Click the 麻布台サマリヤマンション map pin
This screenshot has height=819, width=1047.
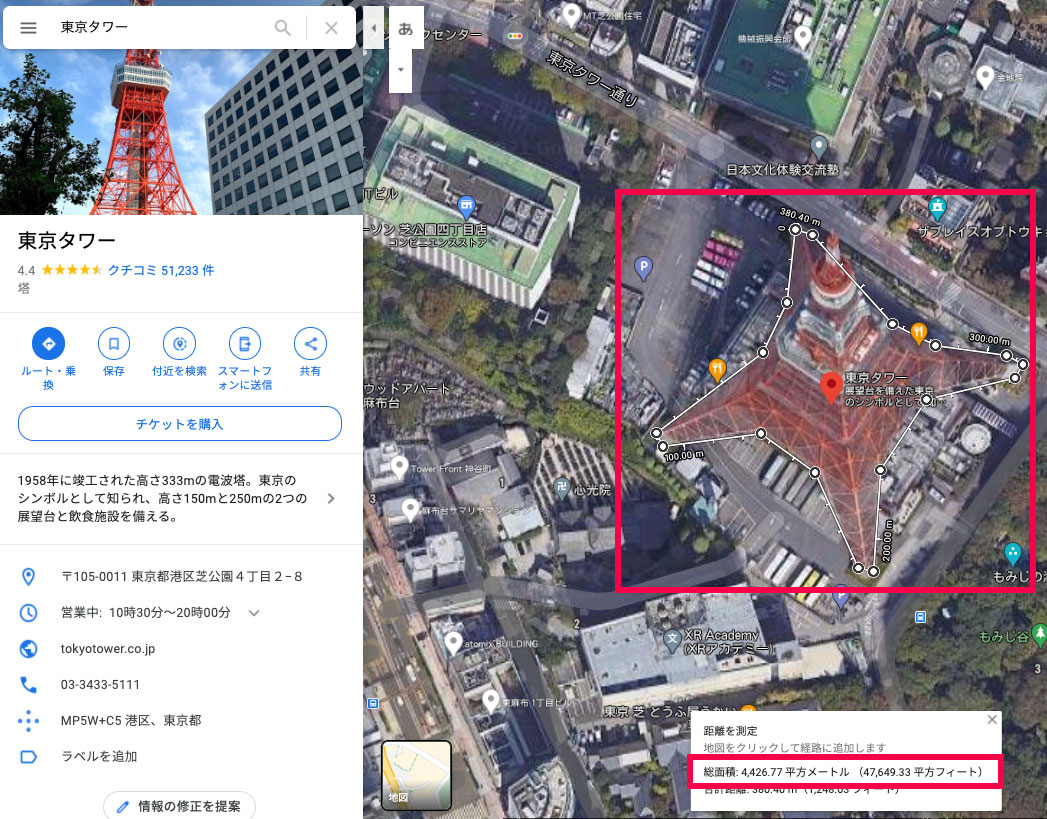tap(409, 510)
